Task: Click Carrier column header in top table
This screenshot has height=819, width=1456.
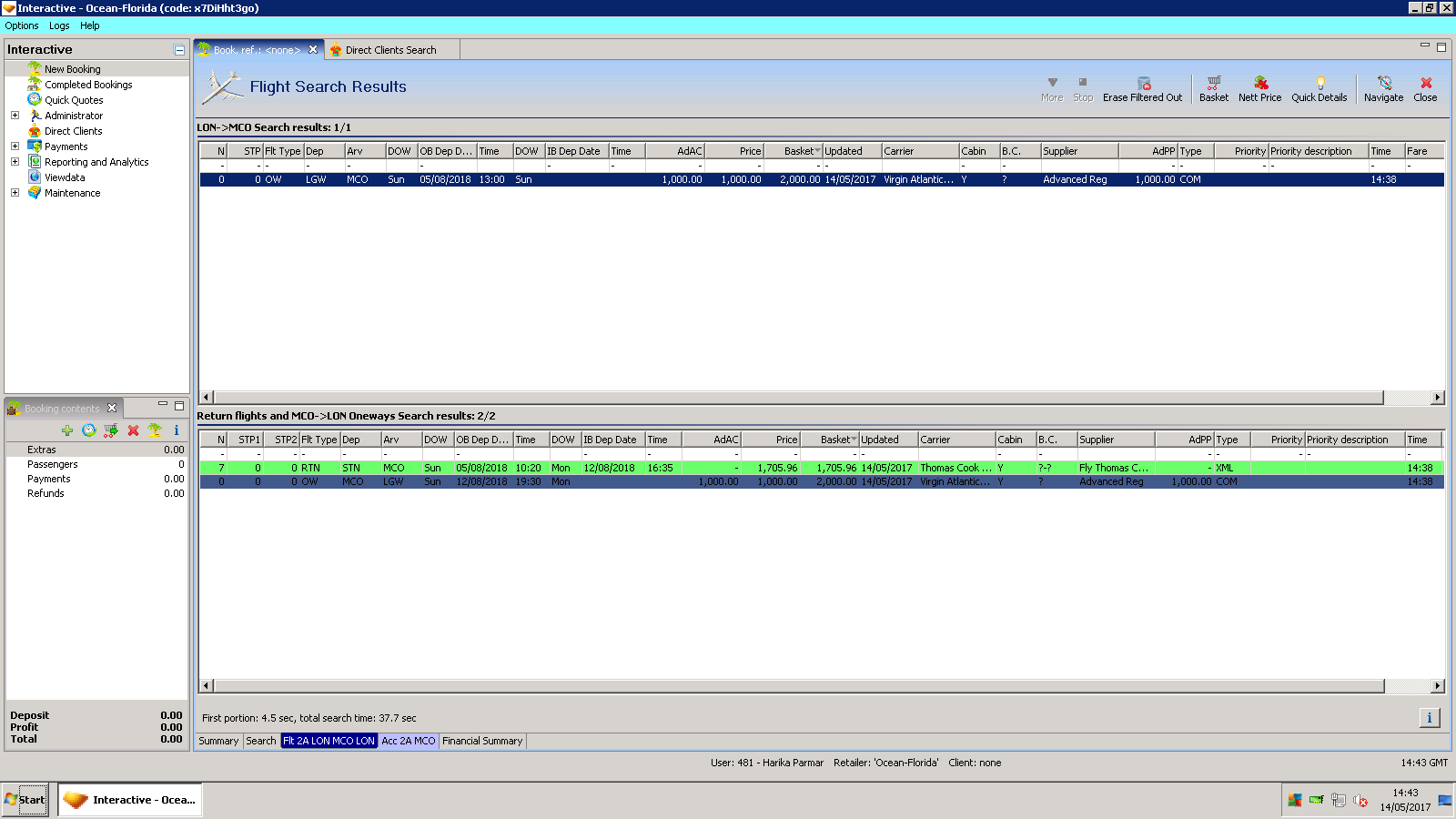Action: (920, 151)
